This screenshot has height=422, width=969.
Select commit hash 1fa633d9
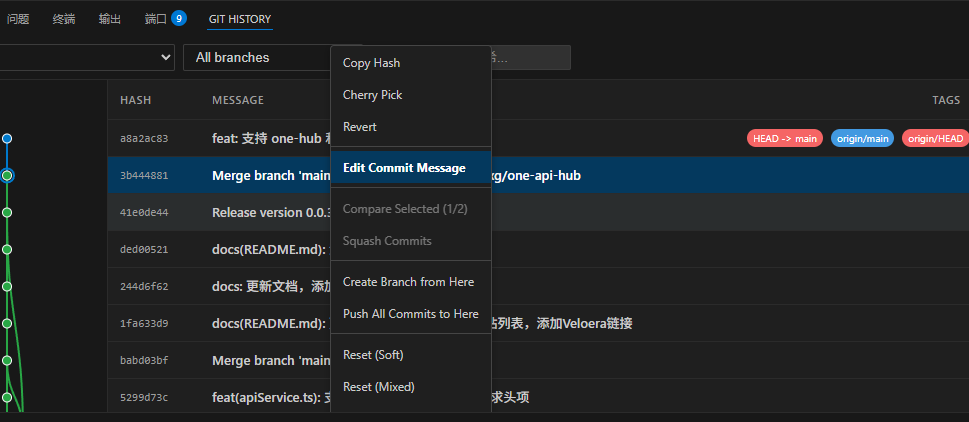pyautogui.click(x=144, y=323)
